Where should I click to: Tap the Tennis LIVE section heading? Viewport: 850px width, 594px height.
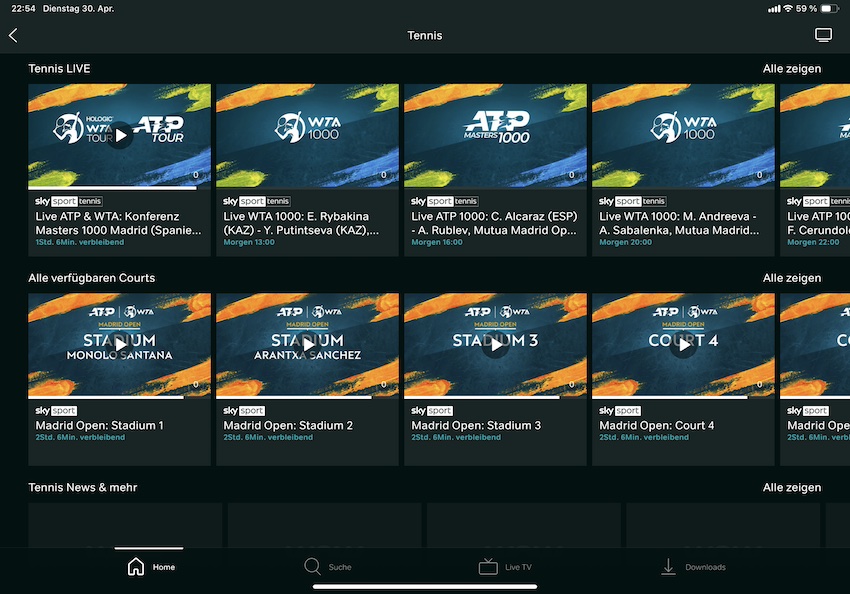point(59,69)
